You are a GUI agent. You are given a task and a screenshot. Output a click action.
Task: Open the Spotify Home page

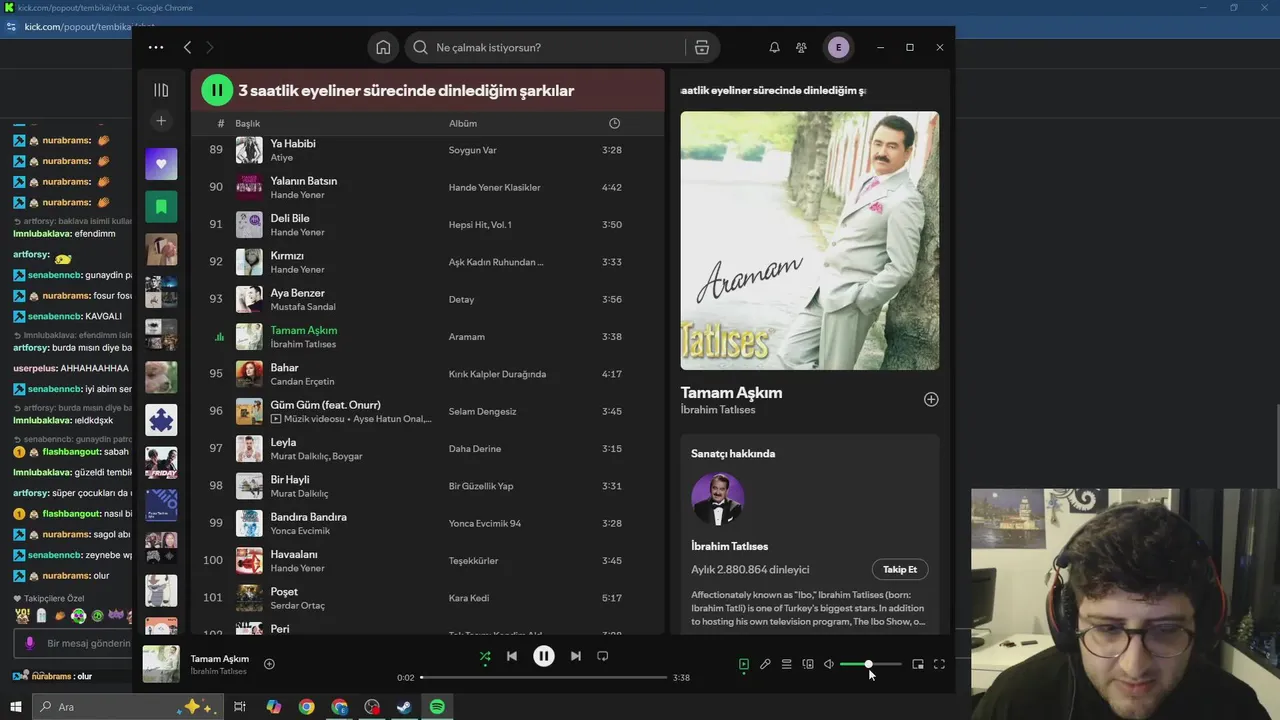[x=383, y=47]
